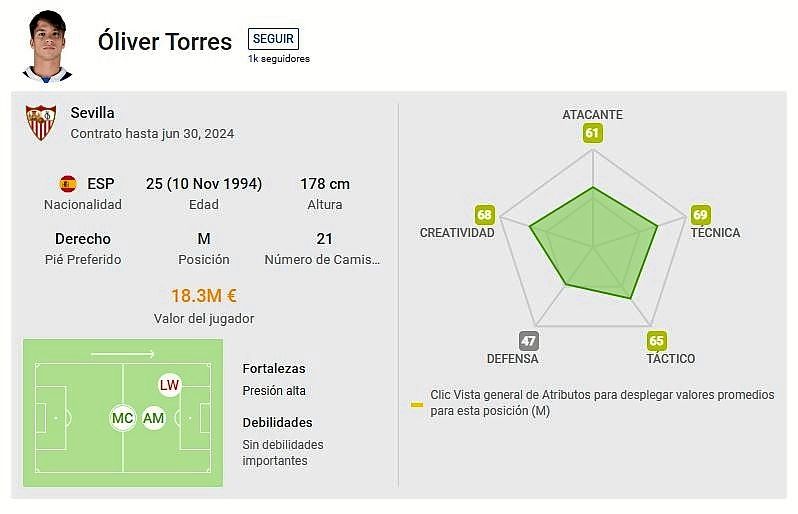Click the Presión alta strength text
This screenshot has height=514, width=798.
click(x=274, y=391)
